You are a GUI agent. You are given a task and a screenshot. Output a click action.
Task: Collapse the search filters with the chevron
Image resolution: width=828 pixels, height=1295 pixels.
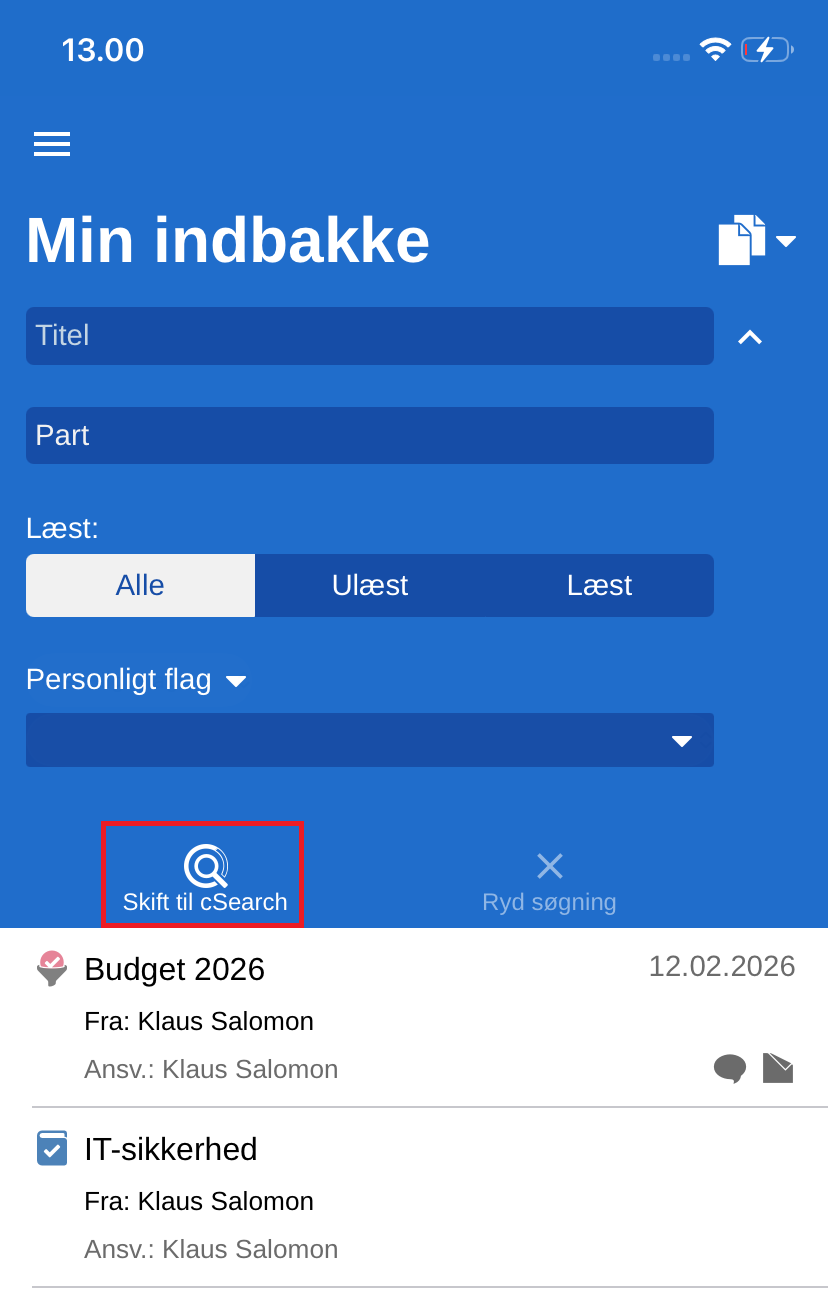pyautogui.click(x=750, y=337)
